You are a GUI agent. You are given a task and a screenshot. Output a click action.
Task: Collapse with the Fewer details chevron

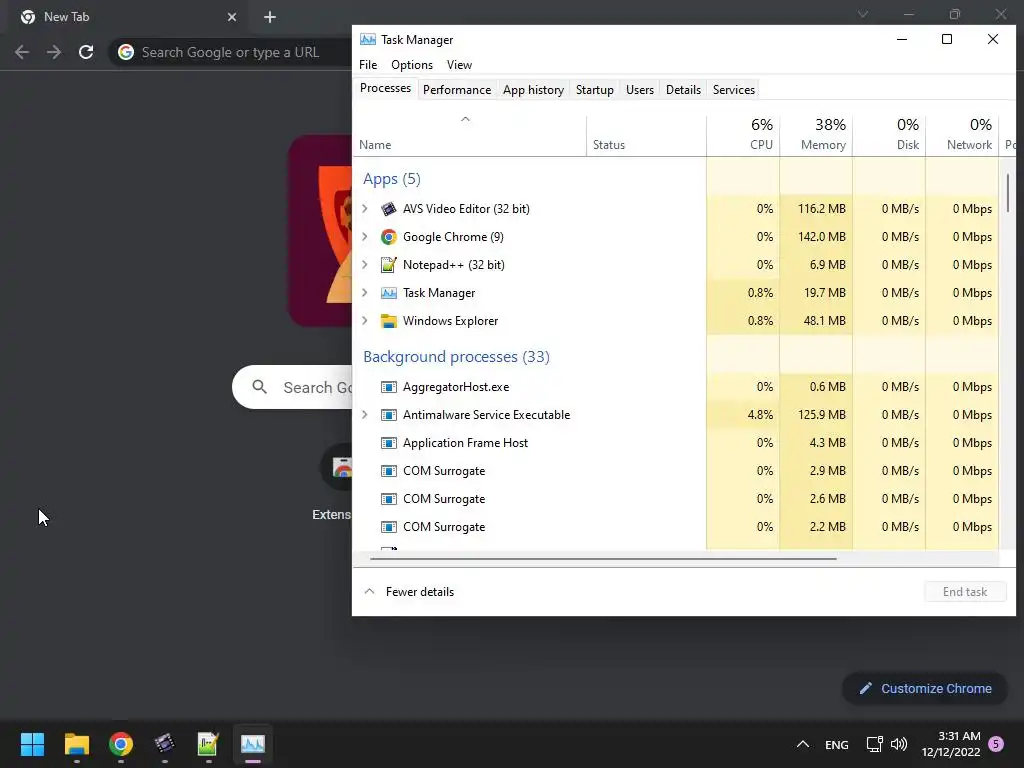[x=370, y=592]
